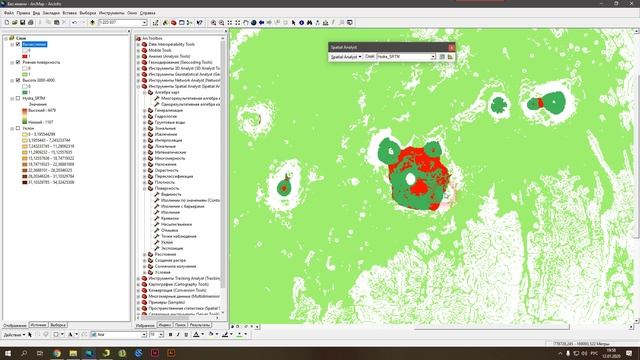The image size is (640, 360).
Task: Click the Add Data yellow plus icon
Action: click(93, 22)
